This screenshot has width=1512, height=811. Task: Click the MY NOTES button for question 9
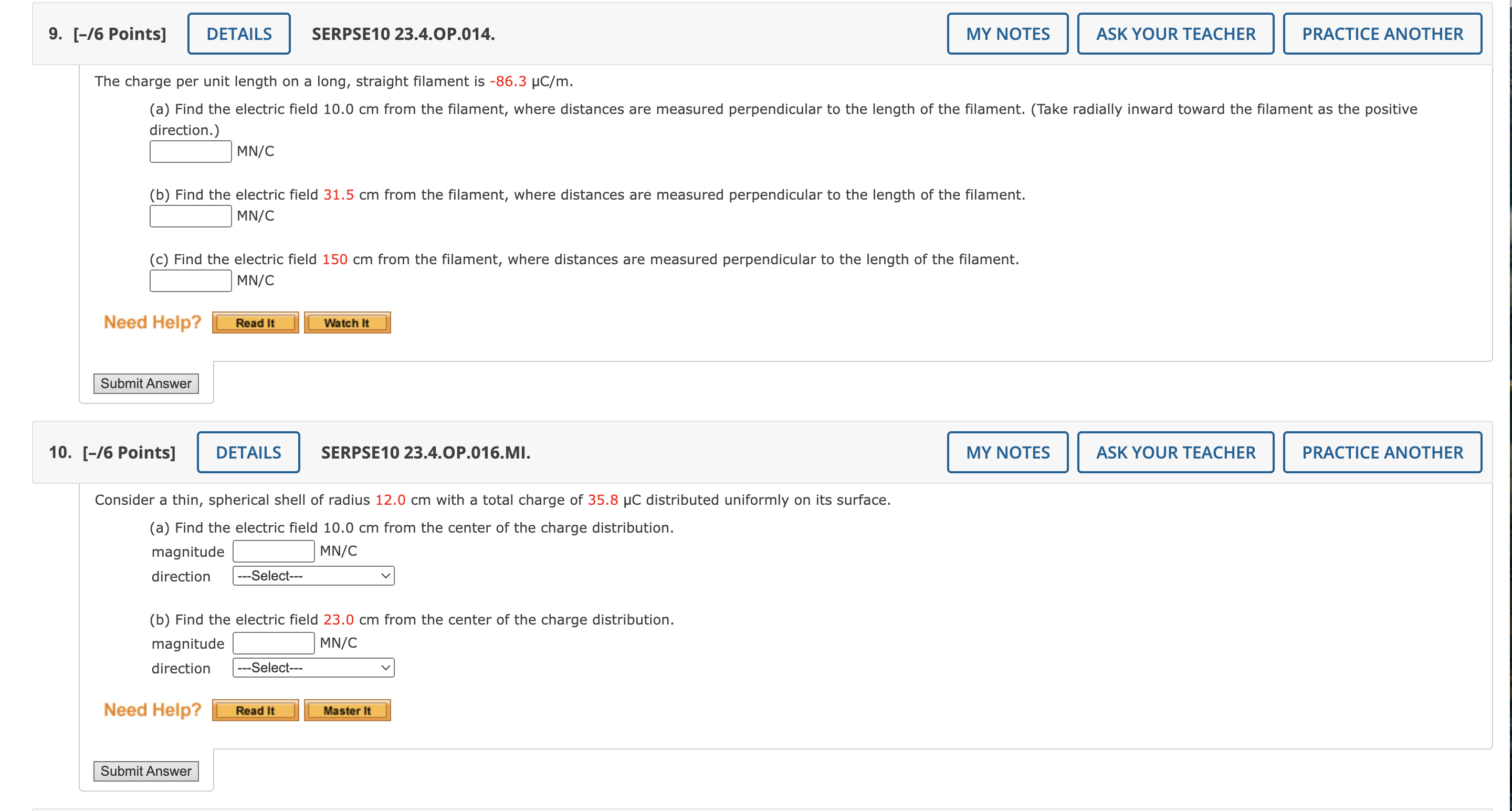pyautogui.click(x=1006, y=34)
